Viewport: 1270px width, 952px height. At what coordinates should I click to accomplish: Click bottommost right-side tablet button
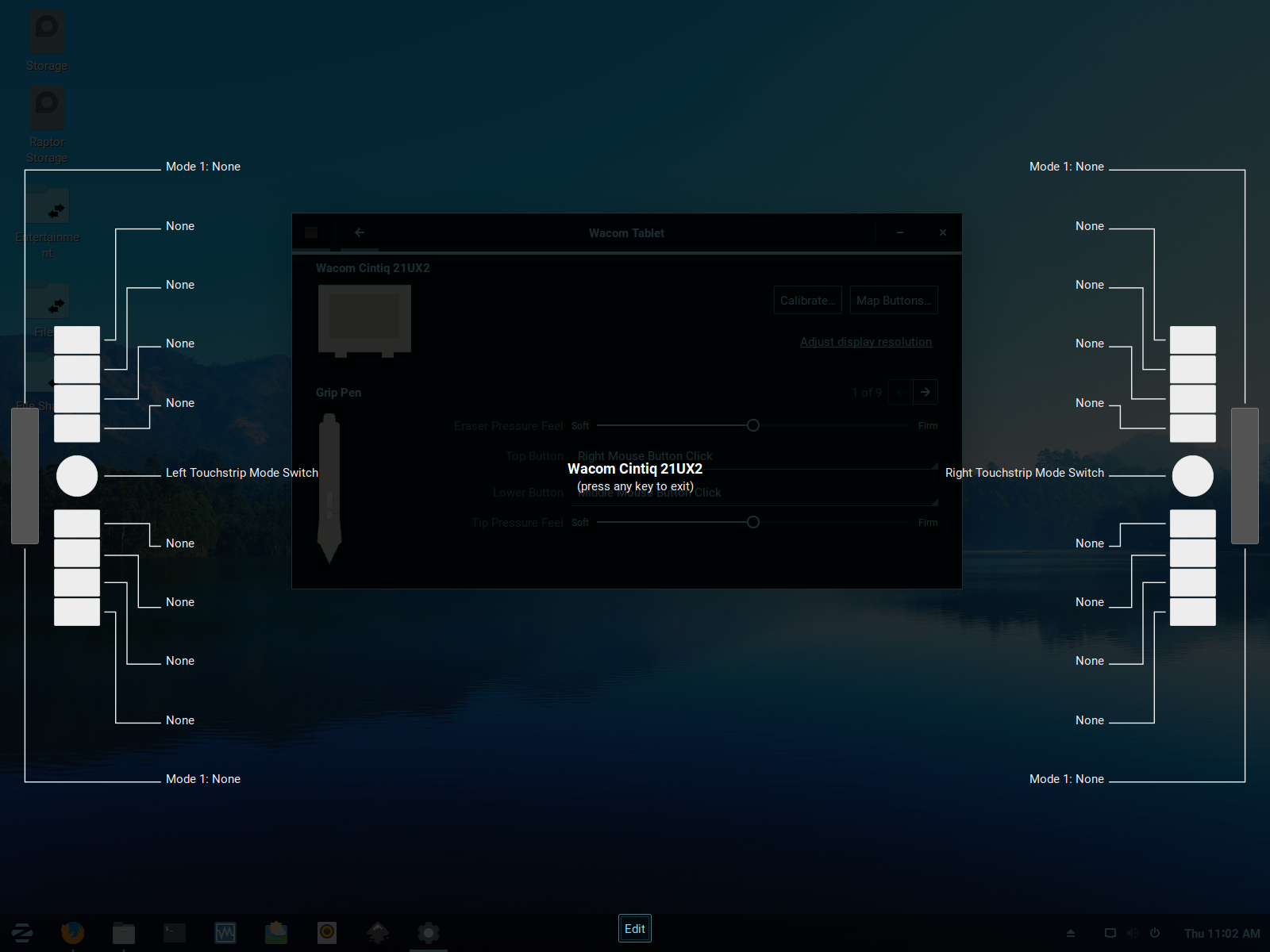1193,612
